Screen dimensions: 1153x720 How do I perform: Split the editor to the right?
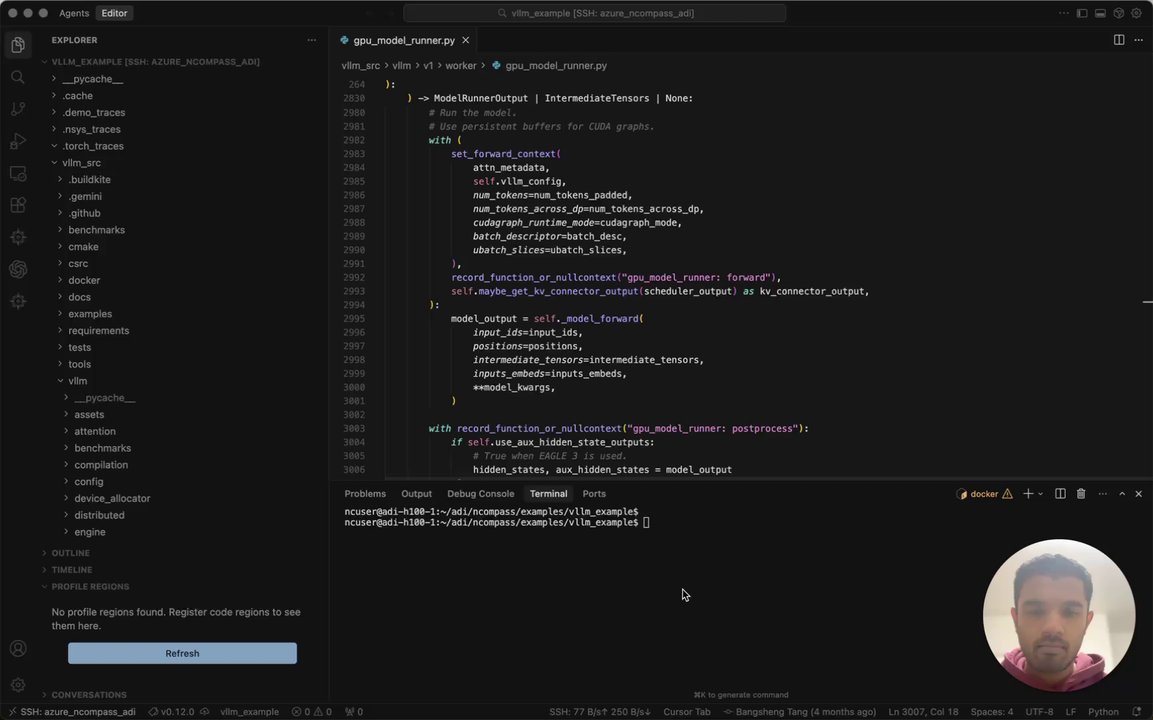(1118, 40)
